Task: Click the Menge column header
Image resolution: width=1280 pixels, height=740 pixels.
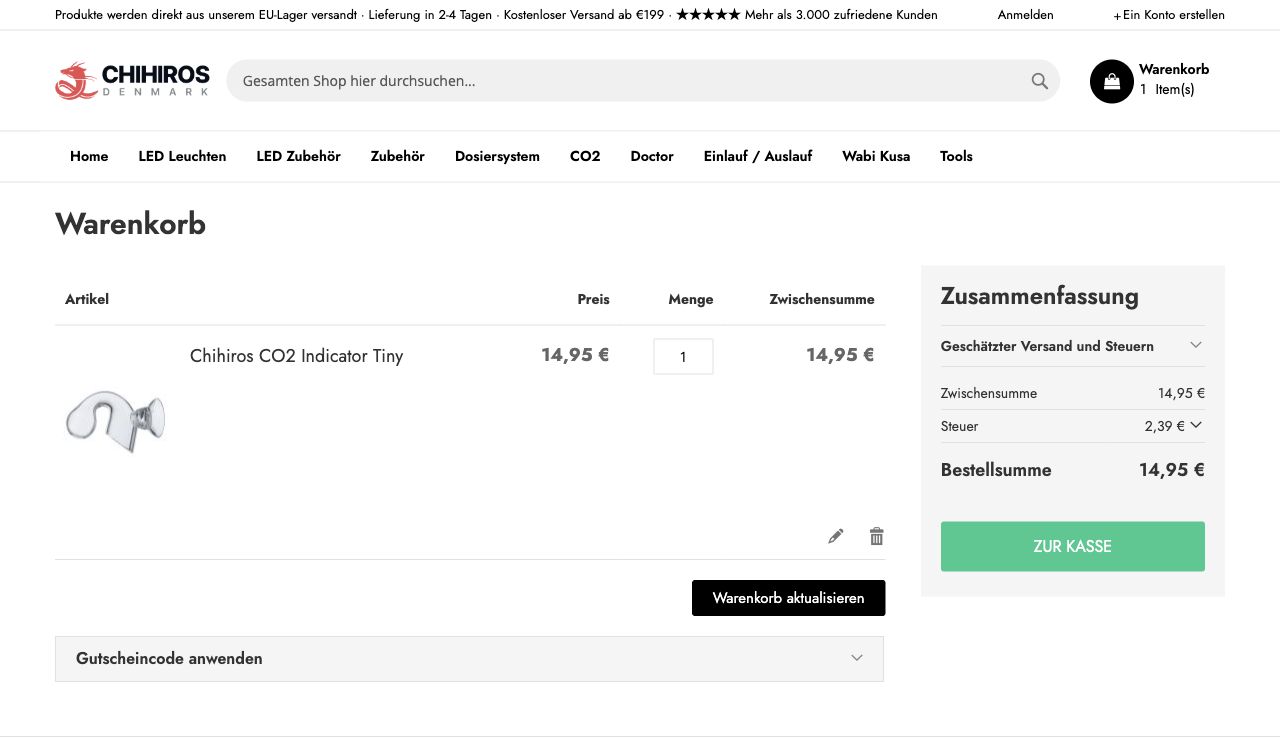Action: click(691, 299)
